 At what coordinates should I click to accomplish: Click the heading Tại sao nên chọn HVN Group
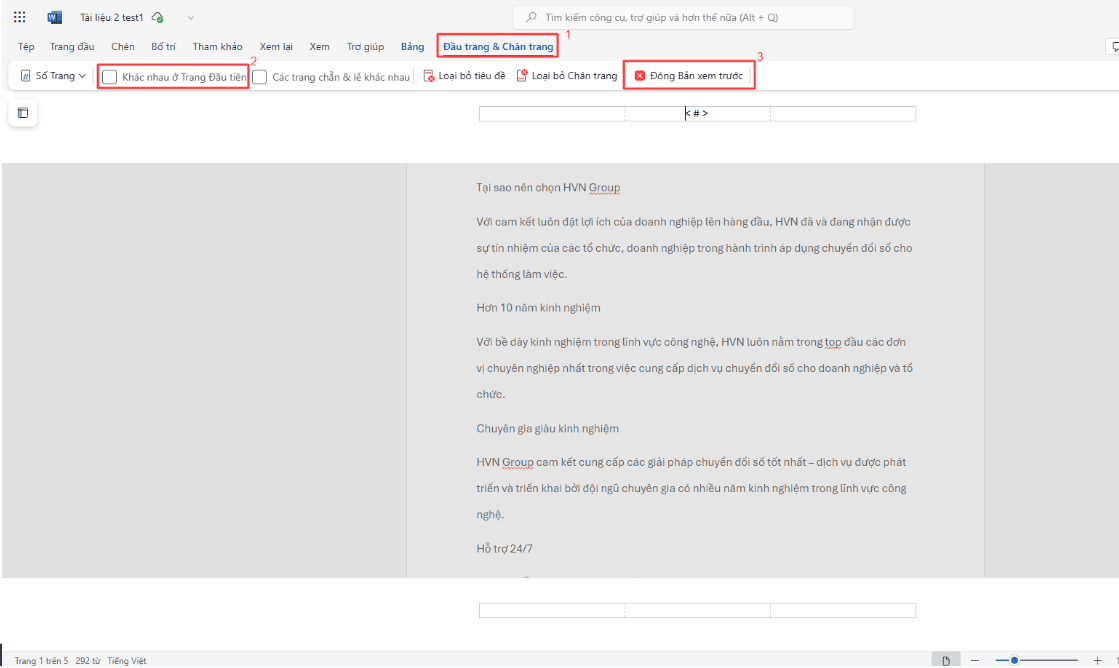click(x=548, y=188)
